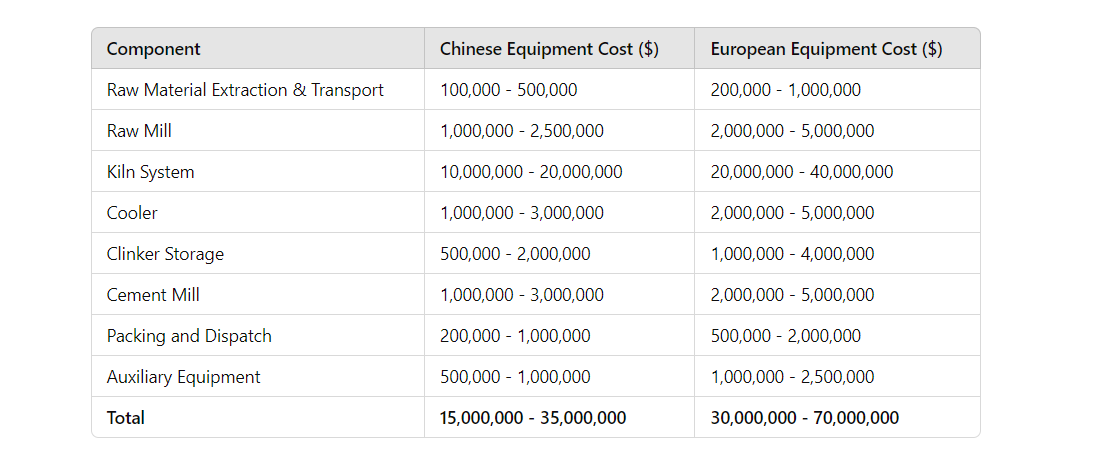The height and width of the screenshot is (468, 1096).
Task: Select the Raw Material Extraction & Transport cell
Action: pyautogui.click(x=245, y=90)
